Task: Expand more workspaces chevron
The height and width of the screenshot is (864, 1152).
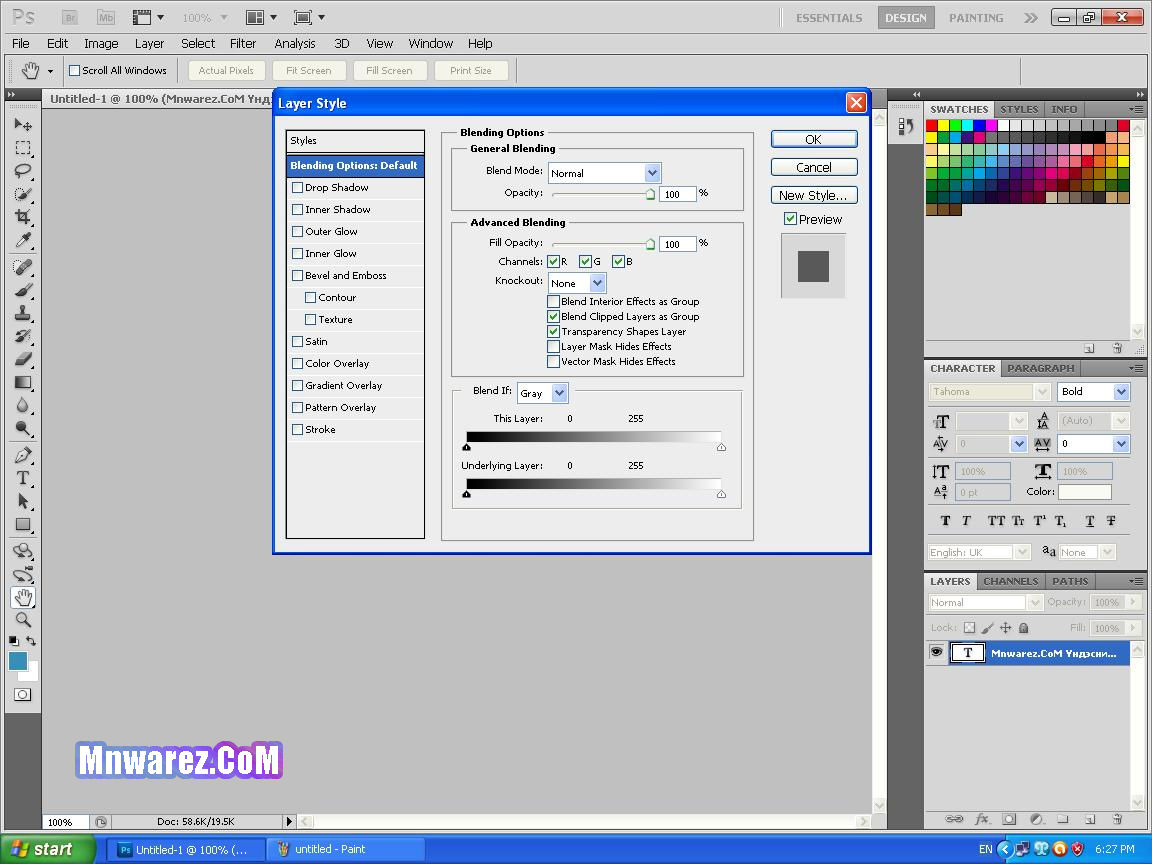Action: [x=1031, y=18]
